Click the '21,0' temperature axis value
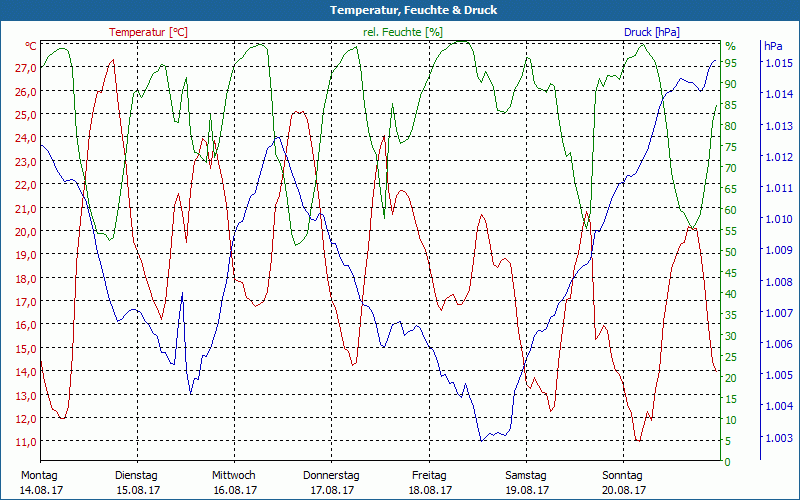Screen dimensions: 800x500 point(26,208)
